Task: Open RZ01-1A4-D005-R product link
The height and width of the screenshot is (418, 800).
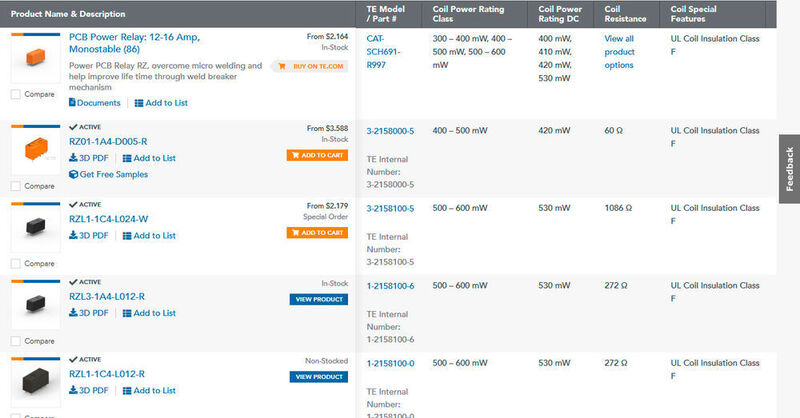Action: click(108, 141)
